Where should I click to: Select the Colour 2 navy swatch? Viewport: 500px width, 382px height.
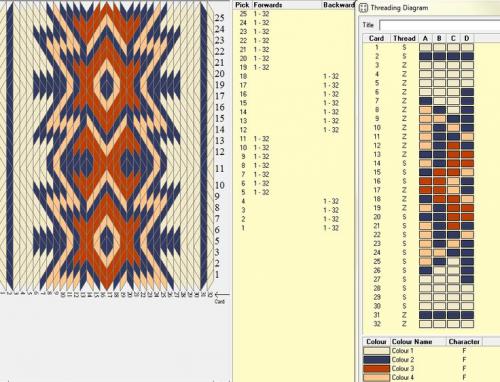(376, 360)
